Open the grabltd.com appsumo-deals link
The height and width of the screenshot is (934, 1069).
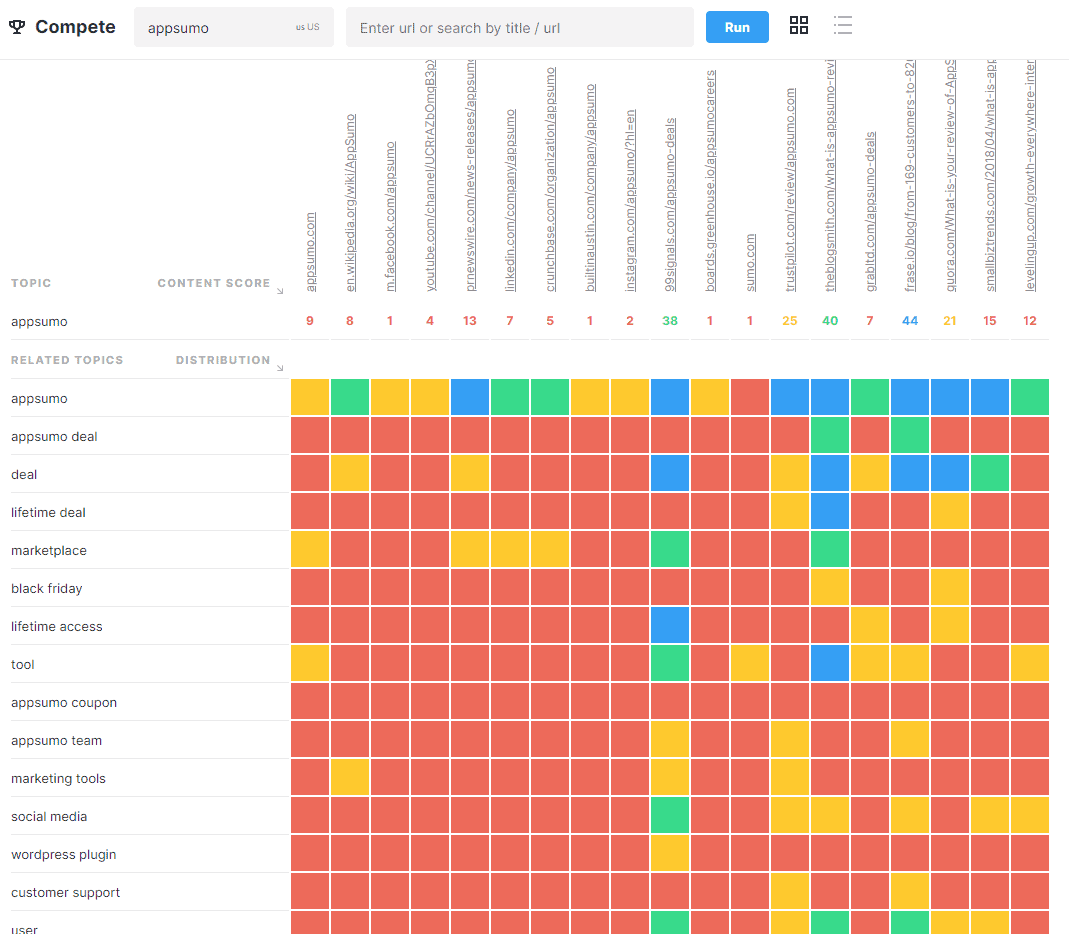[x=871, y=211]
